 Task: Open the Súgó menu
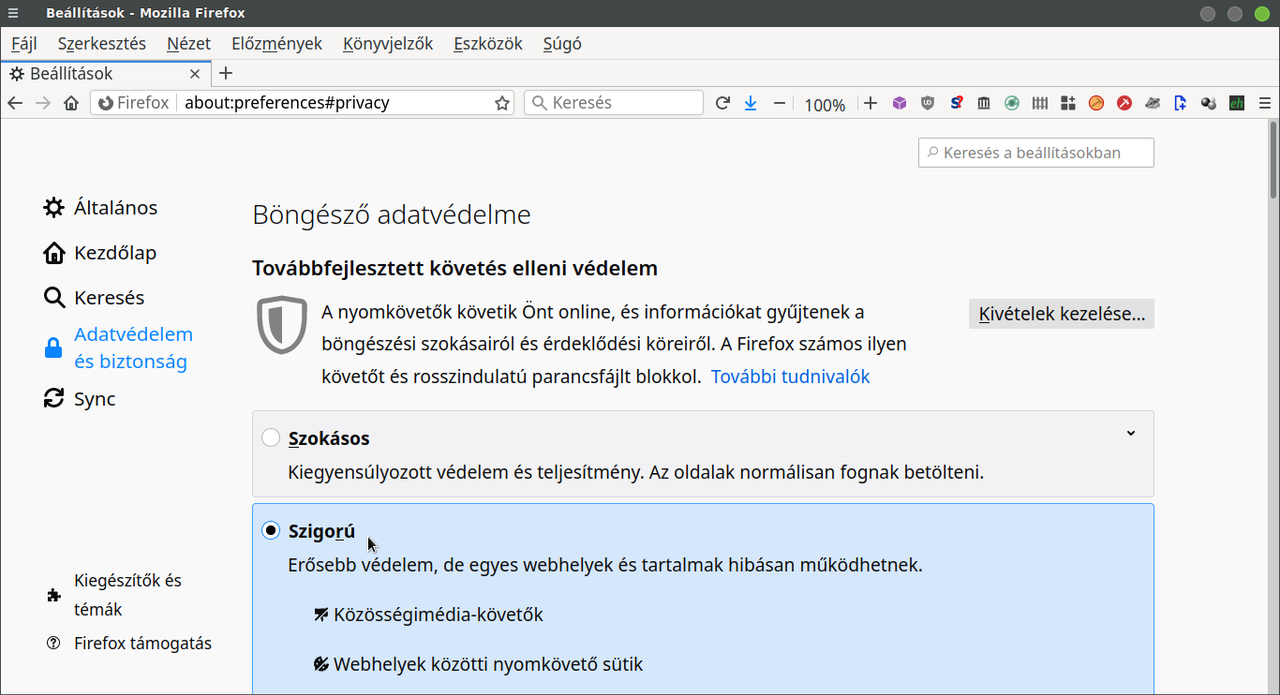tap(562, 44)
